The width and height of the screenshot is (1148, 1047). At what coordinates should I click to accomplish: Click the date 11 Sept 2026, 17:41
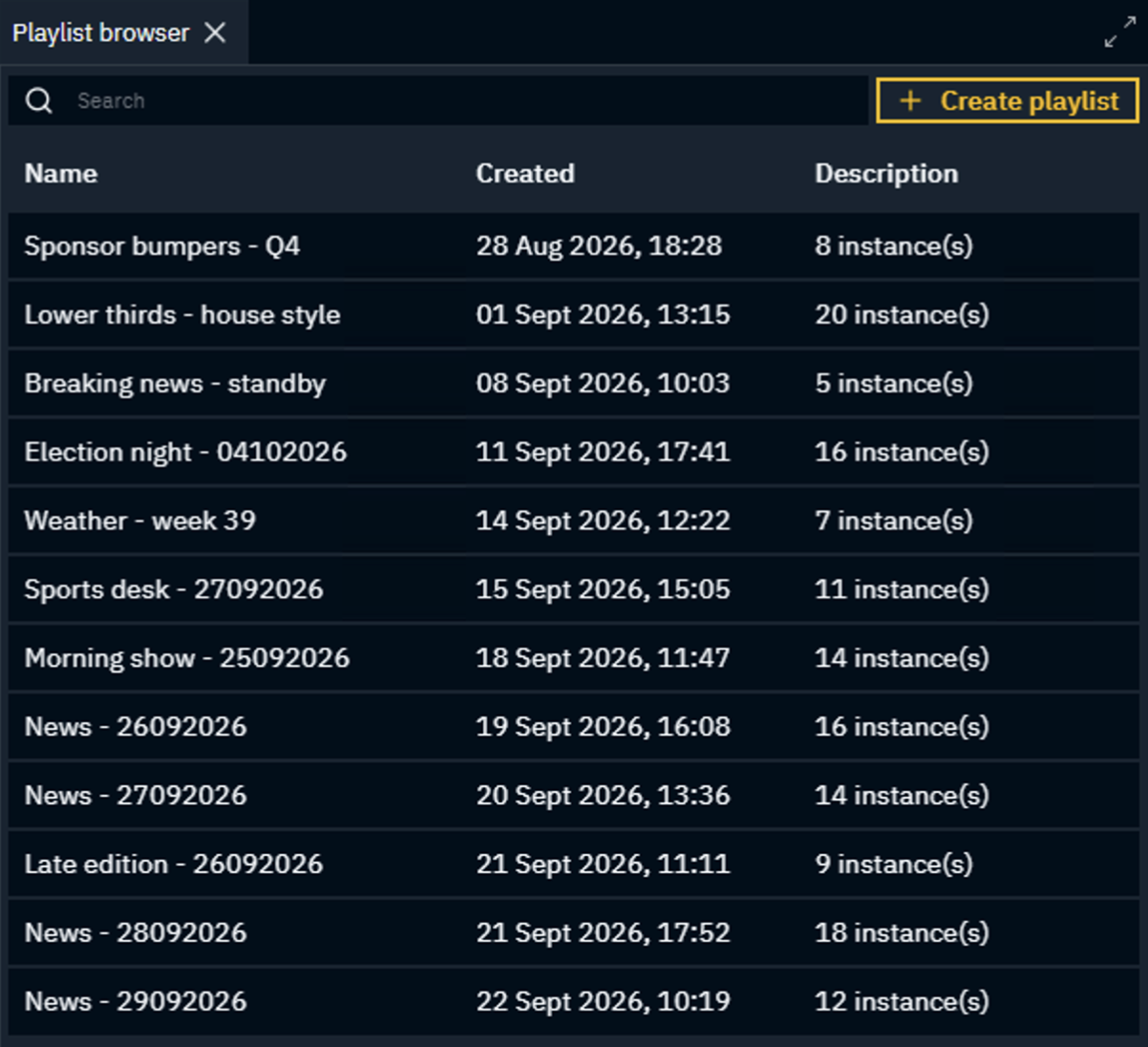[x=603, y=452]
